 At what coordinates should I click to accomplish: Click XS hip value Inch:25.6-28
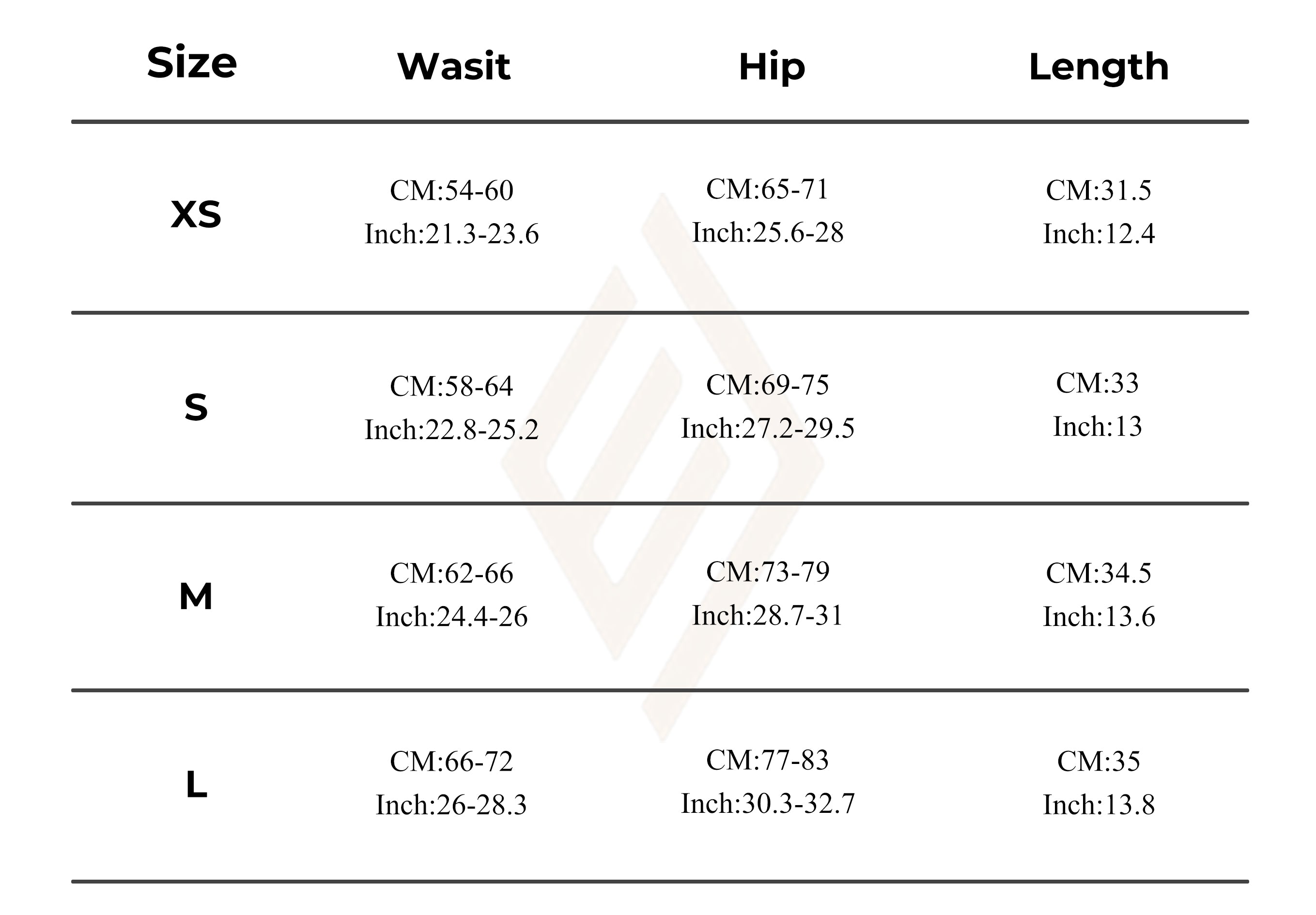[x=768, y=232]
